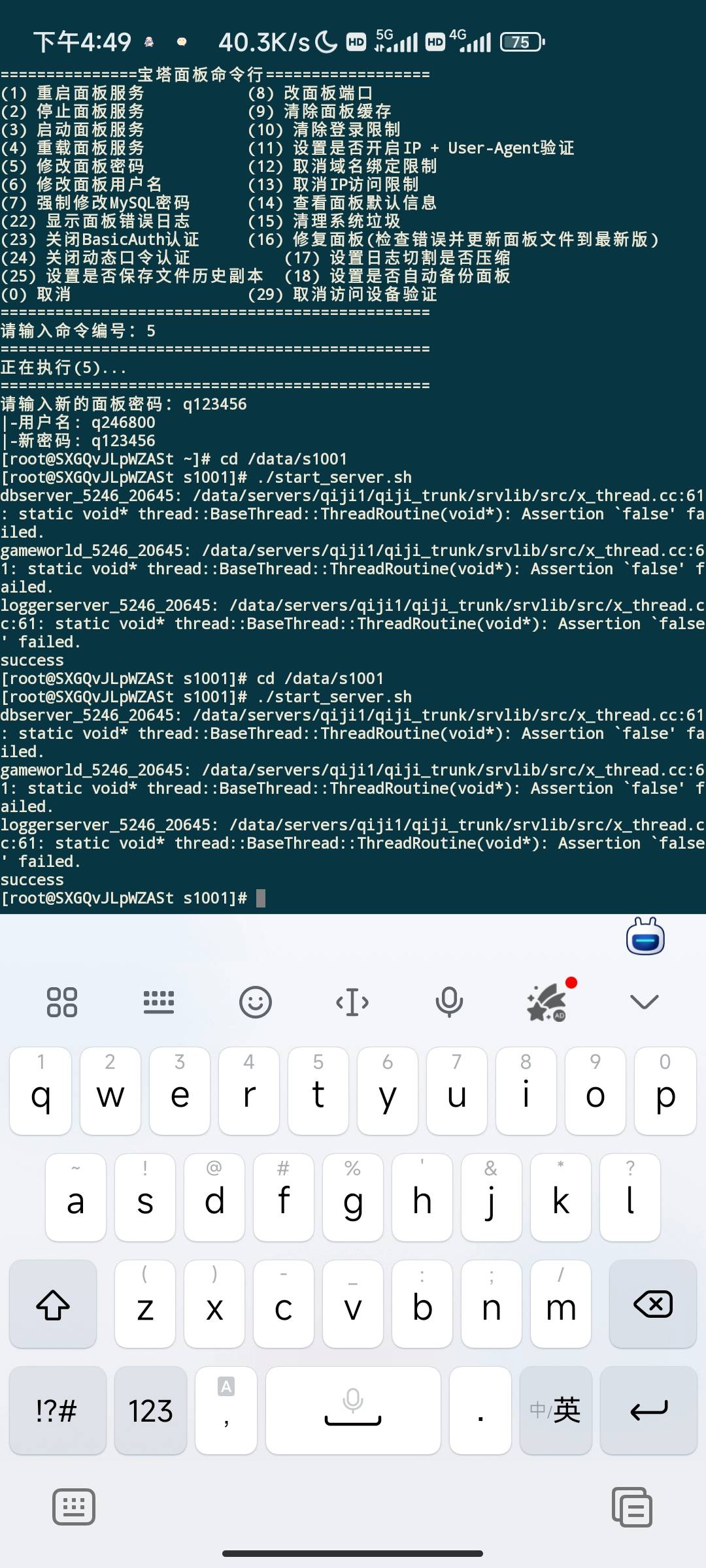Tap the space bar with microphone
Image resolution: width=706 pixels, height=1568 pixels.
[353, 1410]
